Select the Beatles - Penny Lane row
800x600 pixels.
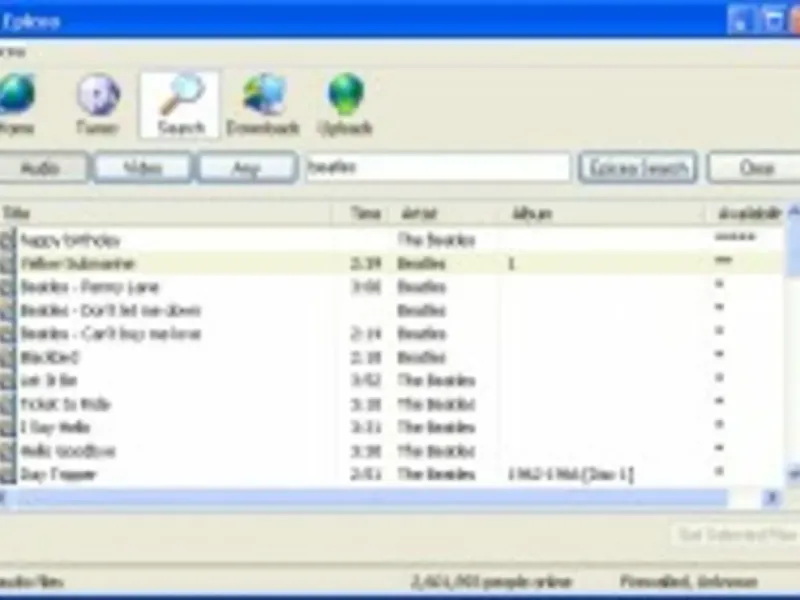coord(392,287)
